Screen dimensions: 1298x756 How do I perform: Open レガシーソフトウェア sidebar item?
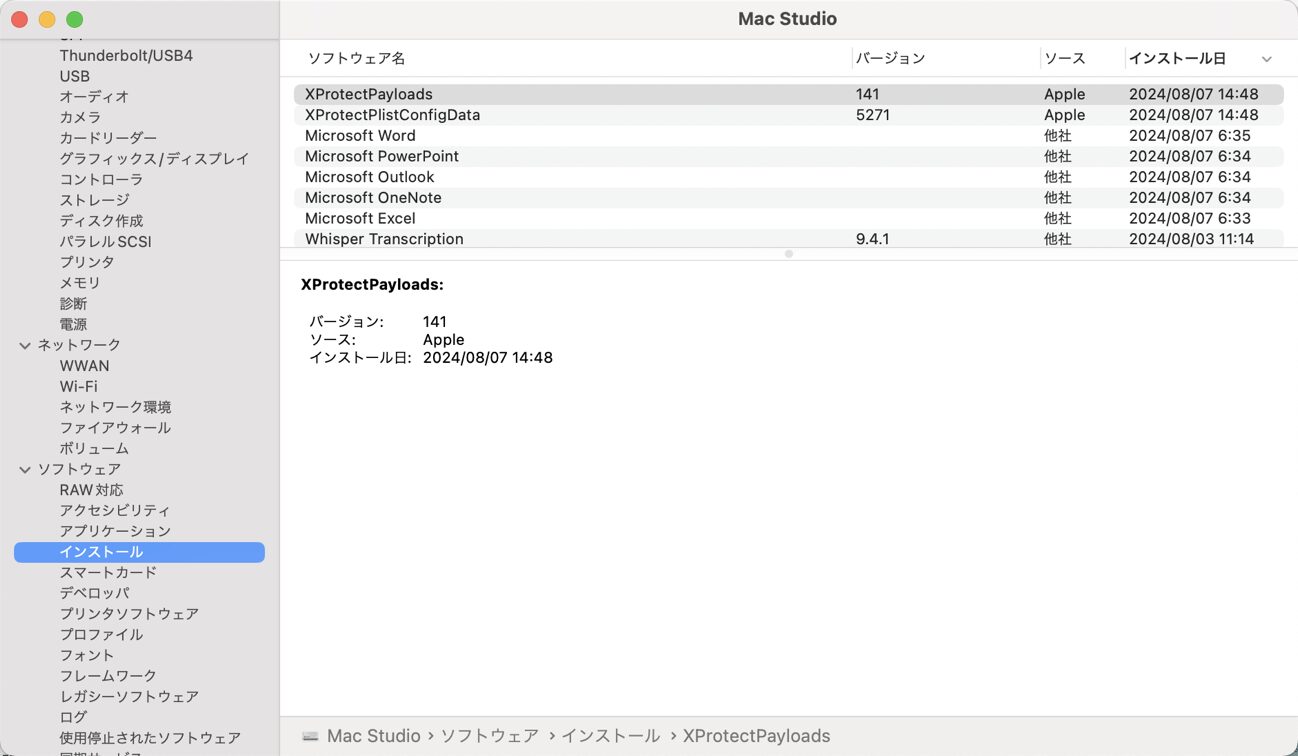click(129, 696)
